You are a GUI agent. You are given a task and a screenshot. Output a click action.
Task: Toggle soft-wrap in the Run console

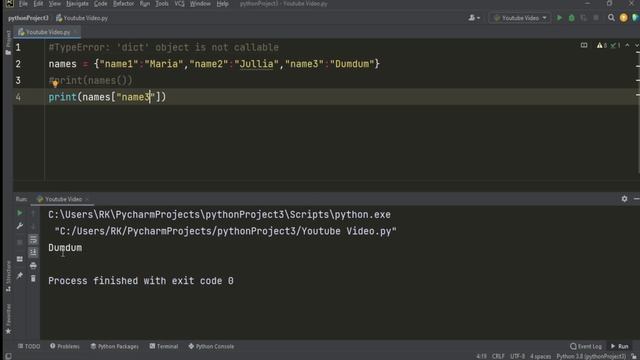coord(33,240)
